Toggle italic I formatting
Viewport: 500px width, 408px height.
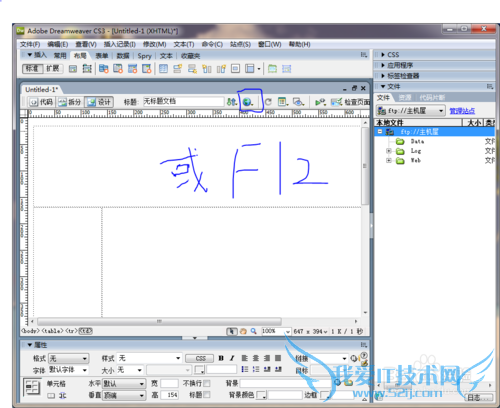point(232,358)
